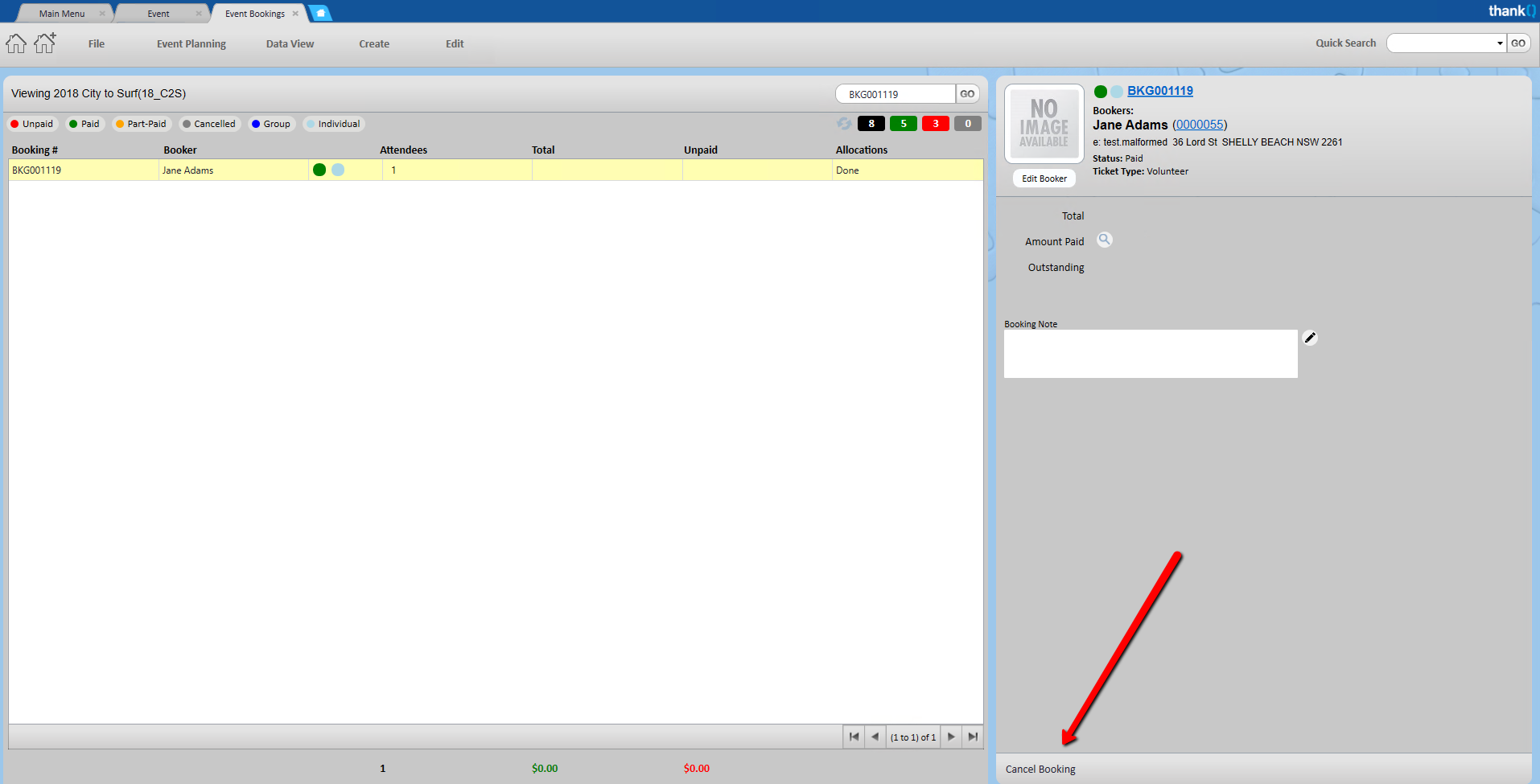
Task: Toggle the Unpaid status filter
Action: 32,124
